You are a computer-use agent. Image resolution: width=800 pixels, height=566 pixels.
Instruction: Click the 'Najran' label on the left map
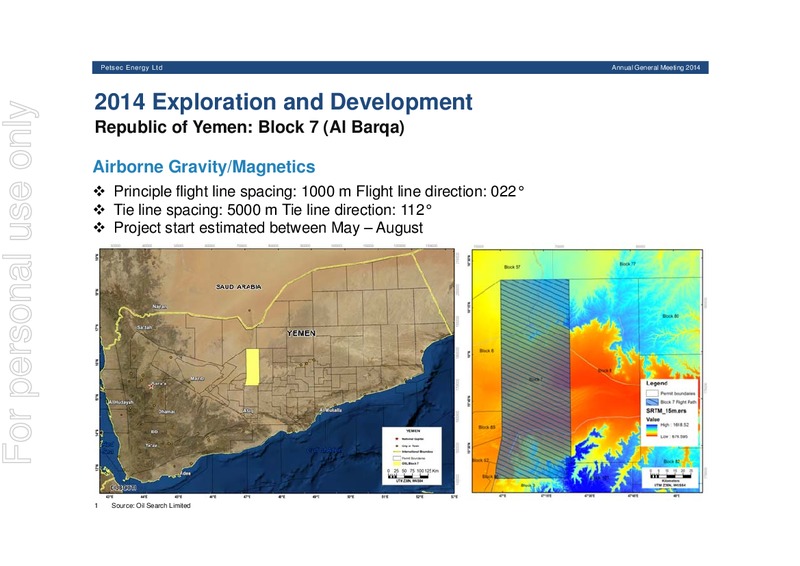pyautogui.click(x=160, y=307)
